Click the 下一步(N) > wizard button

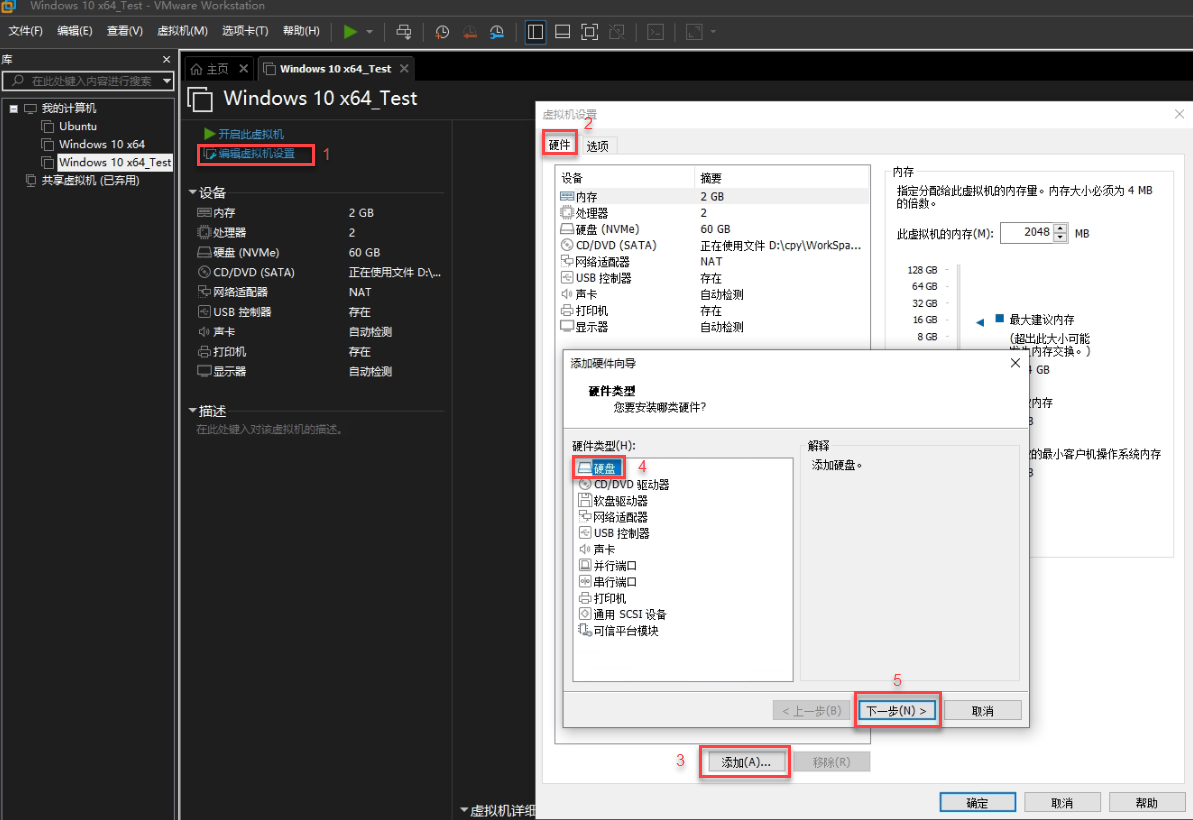point(897,710)
